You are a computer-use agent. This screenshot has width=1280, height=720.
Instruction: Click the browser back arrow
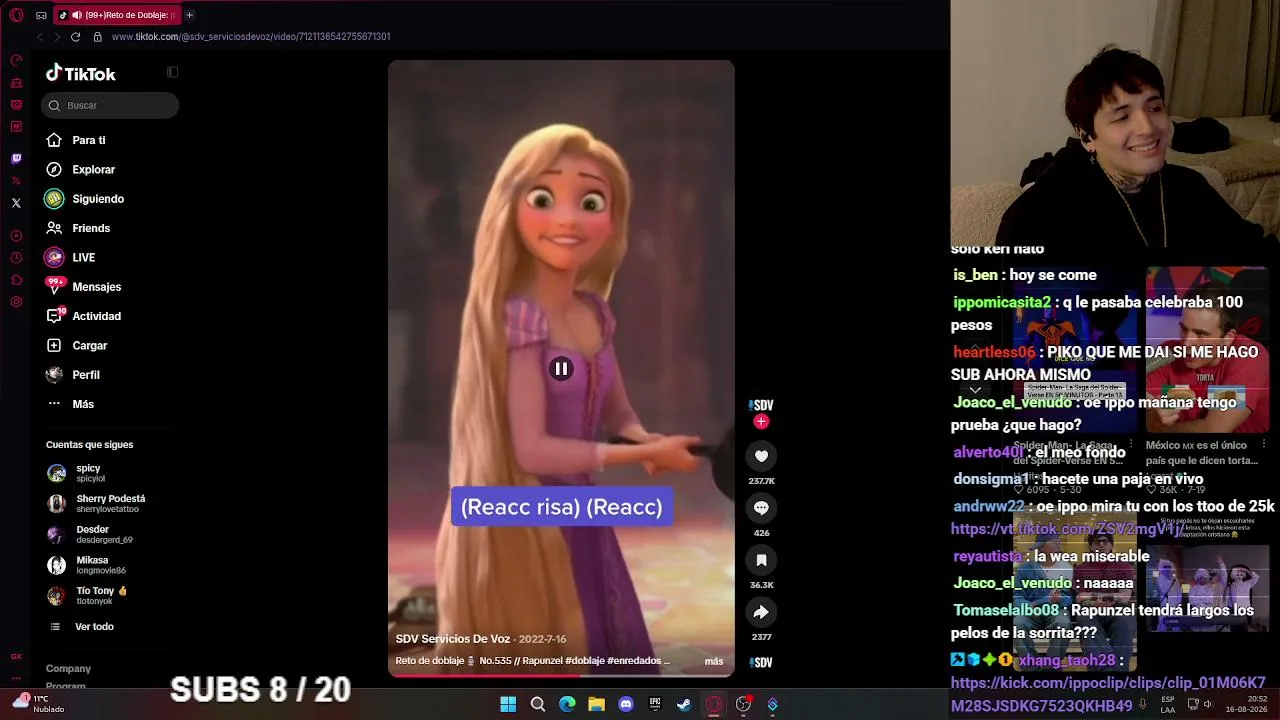coord(40,37)
